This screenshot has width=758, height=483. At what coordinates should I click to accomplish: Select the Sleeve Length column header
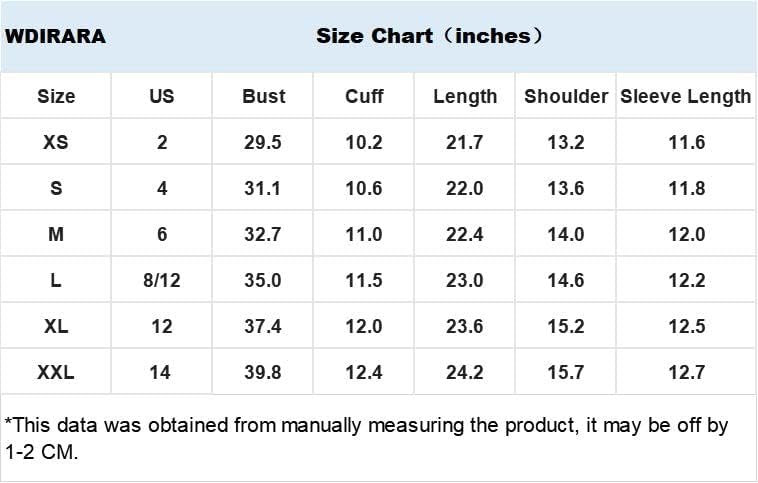[x=685, y=97]
